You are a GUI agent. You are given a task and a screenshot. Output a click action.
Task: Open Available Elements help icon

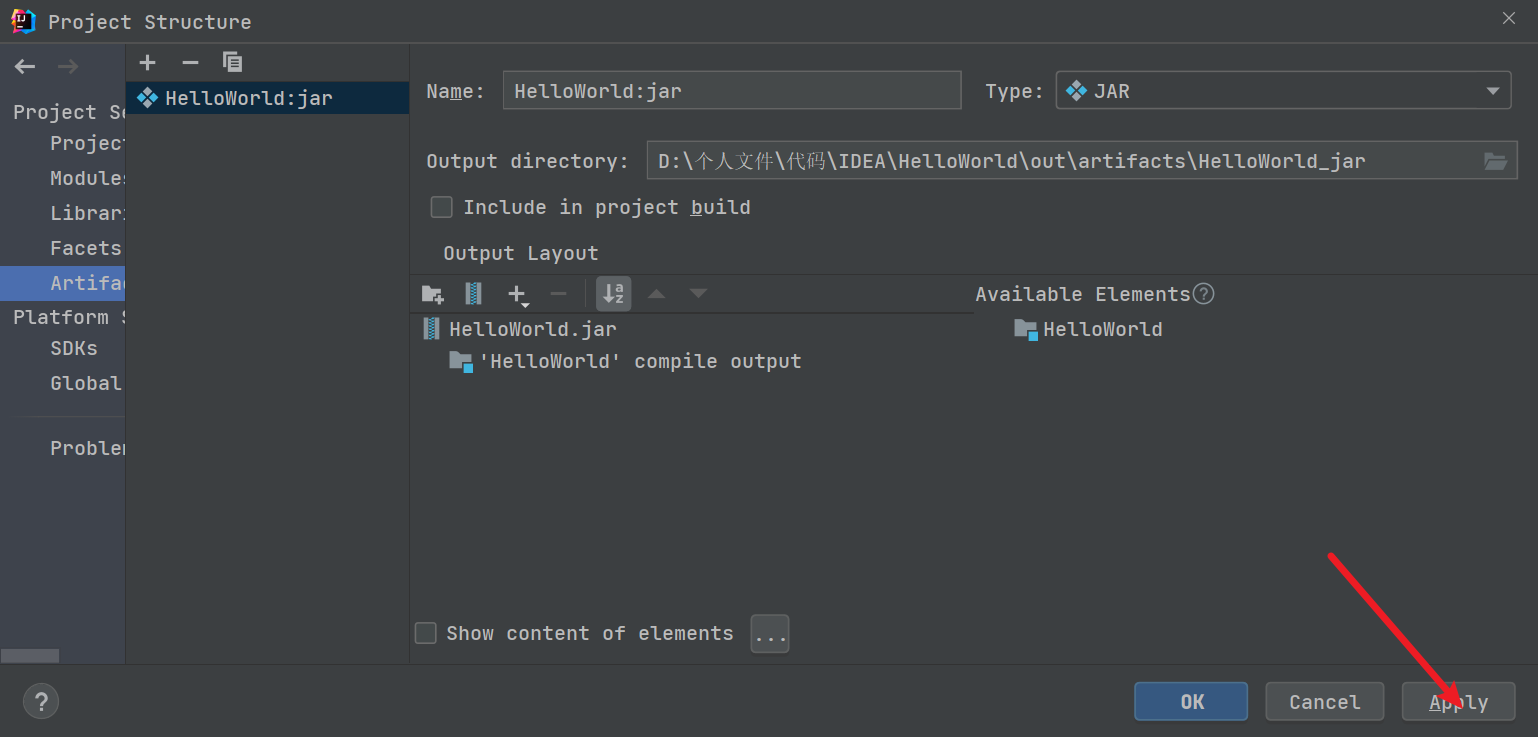click(x=1204, y=294)
